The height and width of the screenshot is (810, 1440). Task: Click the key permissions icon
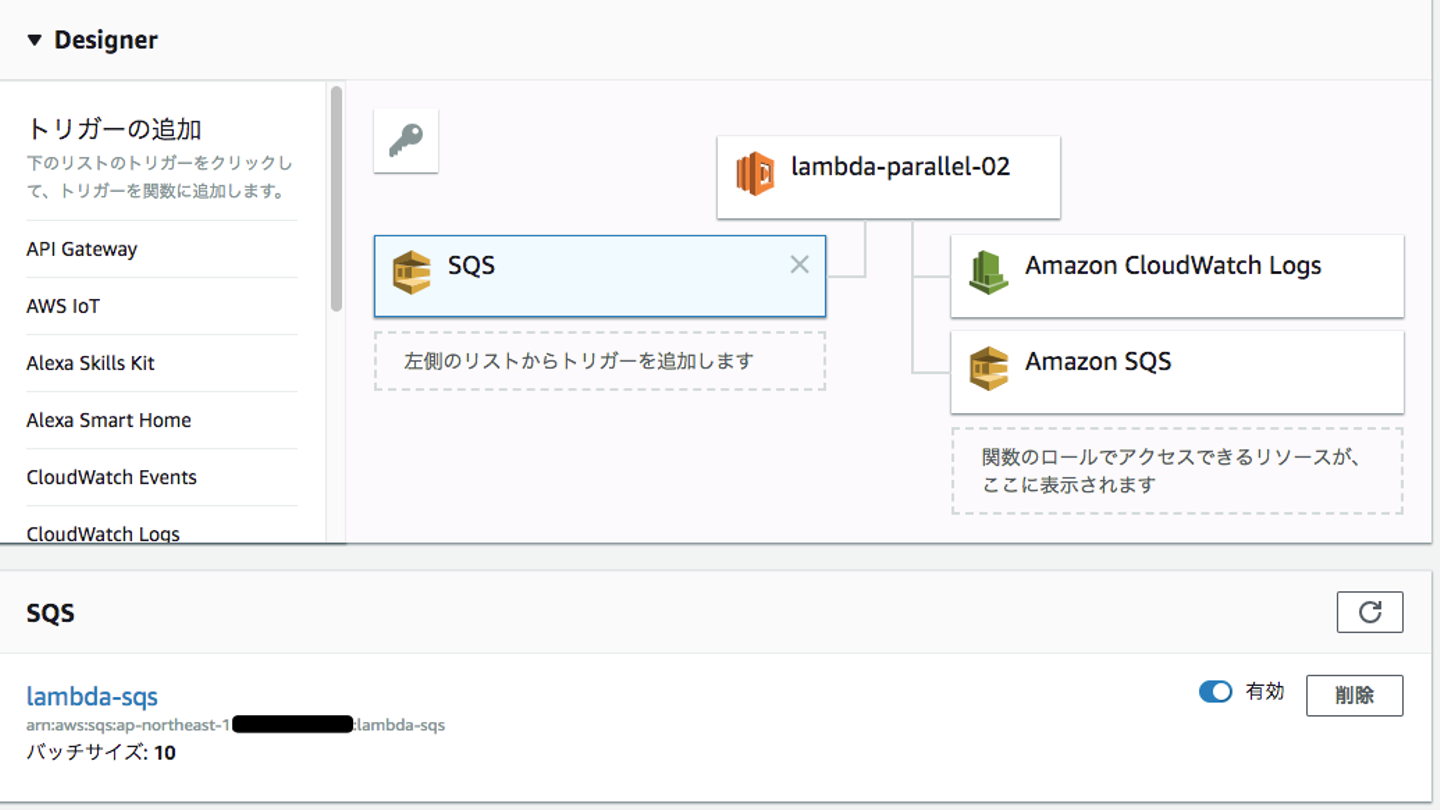click(x=406, y=140)
